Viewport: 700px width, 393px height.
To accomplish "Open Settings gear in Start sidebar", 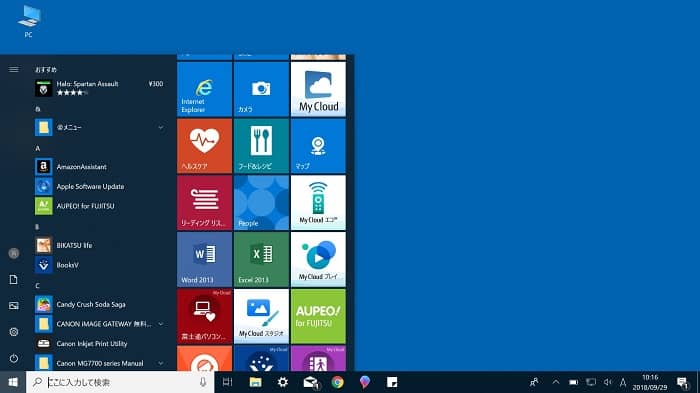I will 14,332.
